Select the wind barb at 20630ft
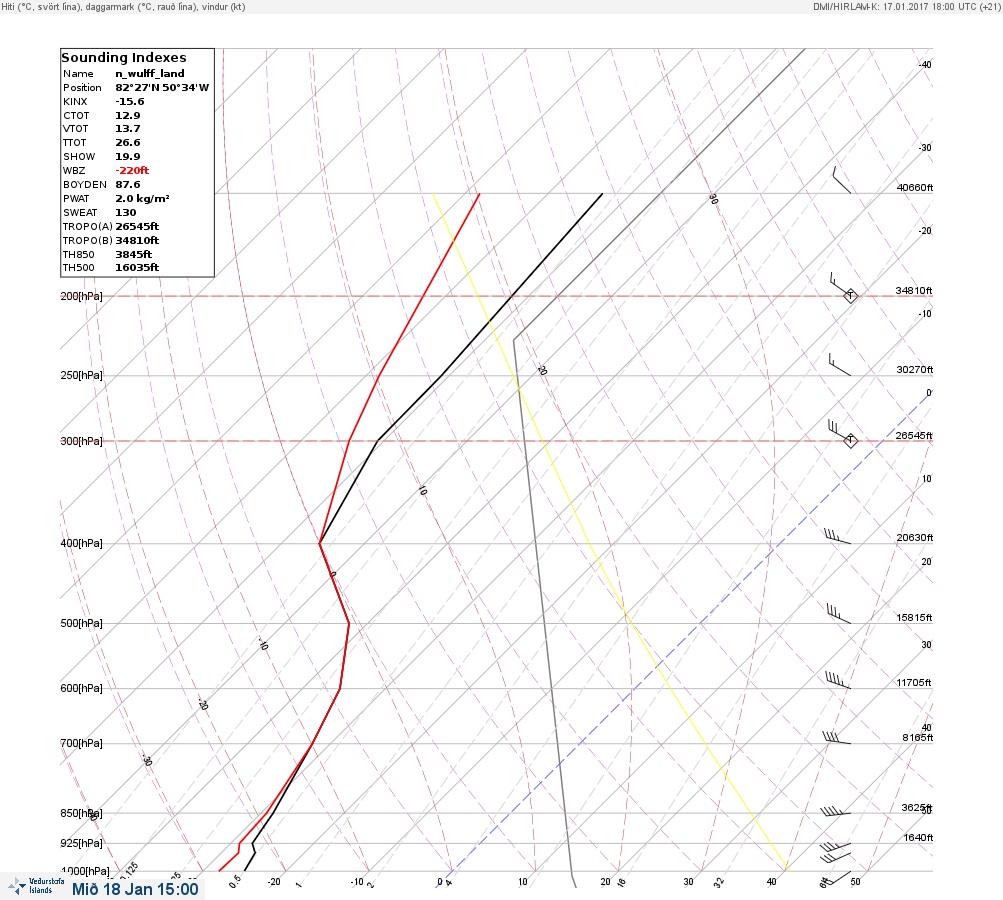 point(837,536)
